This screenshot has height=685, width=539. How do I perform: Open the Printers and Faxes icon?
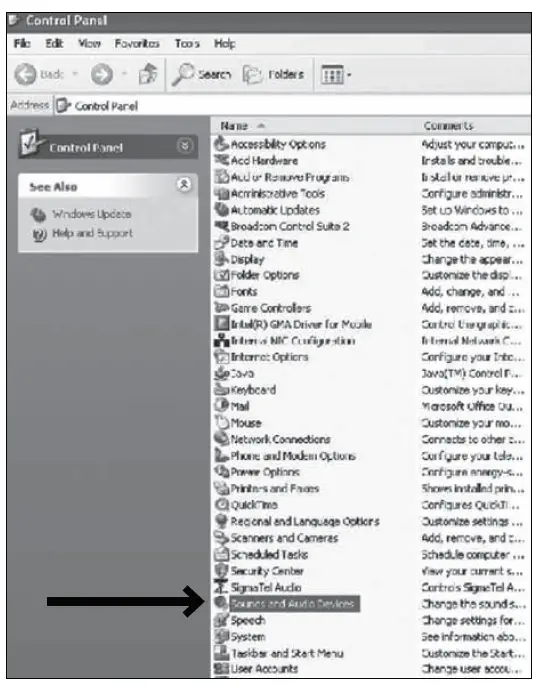point(221,488)
